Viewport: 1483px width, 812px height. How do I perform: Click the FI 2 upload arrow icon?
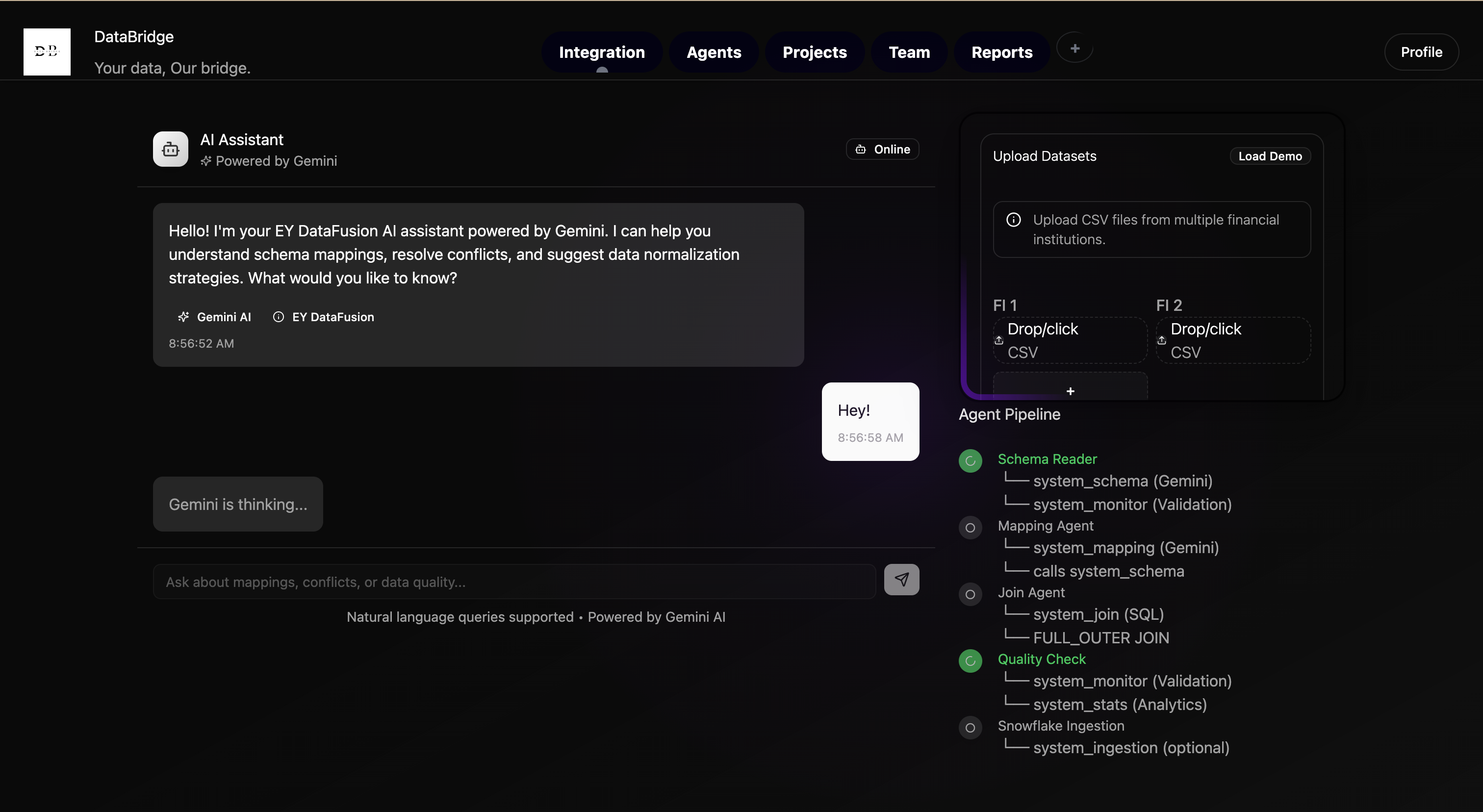pos(1162,341)
